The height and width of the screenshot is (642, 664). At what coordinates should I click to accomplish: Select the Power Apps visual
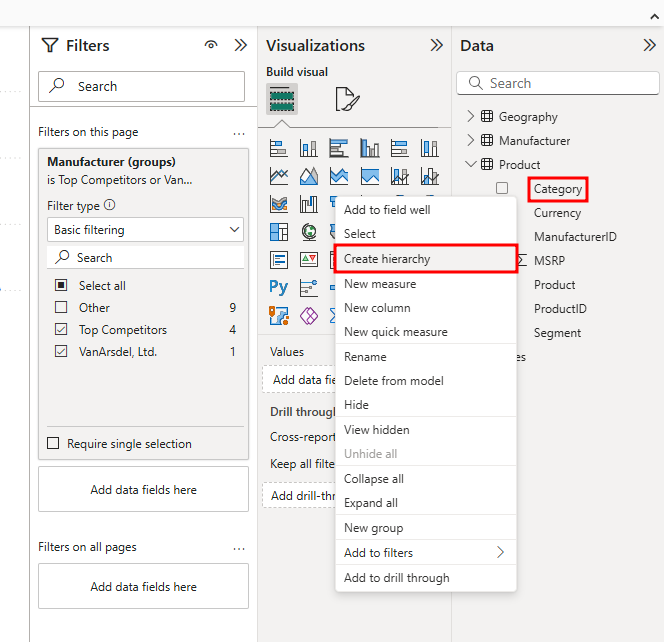point(309,315)
